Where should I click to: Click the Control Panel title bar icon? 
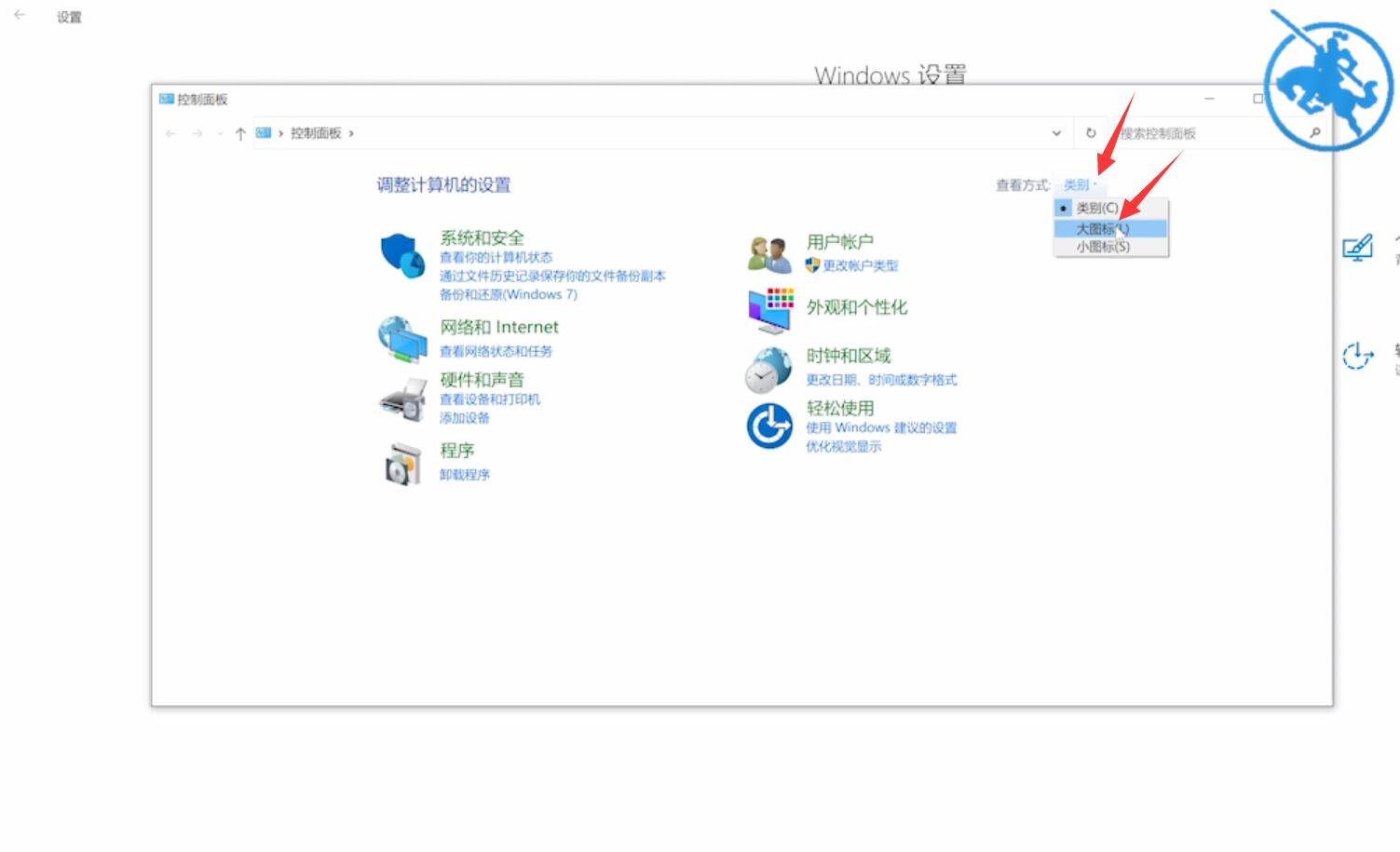[x=167, y=99]
